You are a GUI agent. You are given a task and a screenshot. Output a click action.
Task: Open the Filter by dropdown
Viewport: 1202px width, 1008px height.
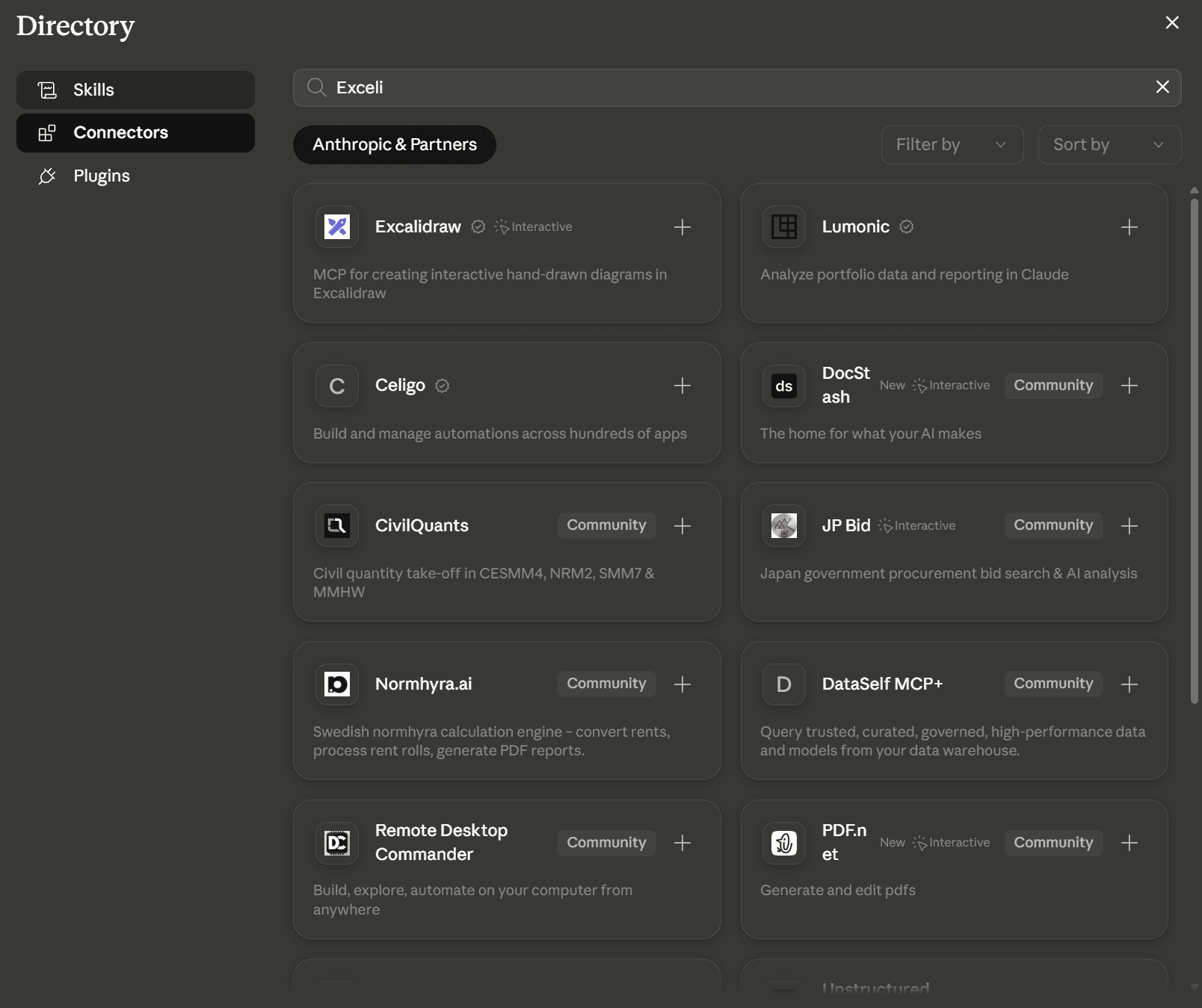click(952, 145)
